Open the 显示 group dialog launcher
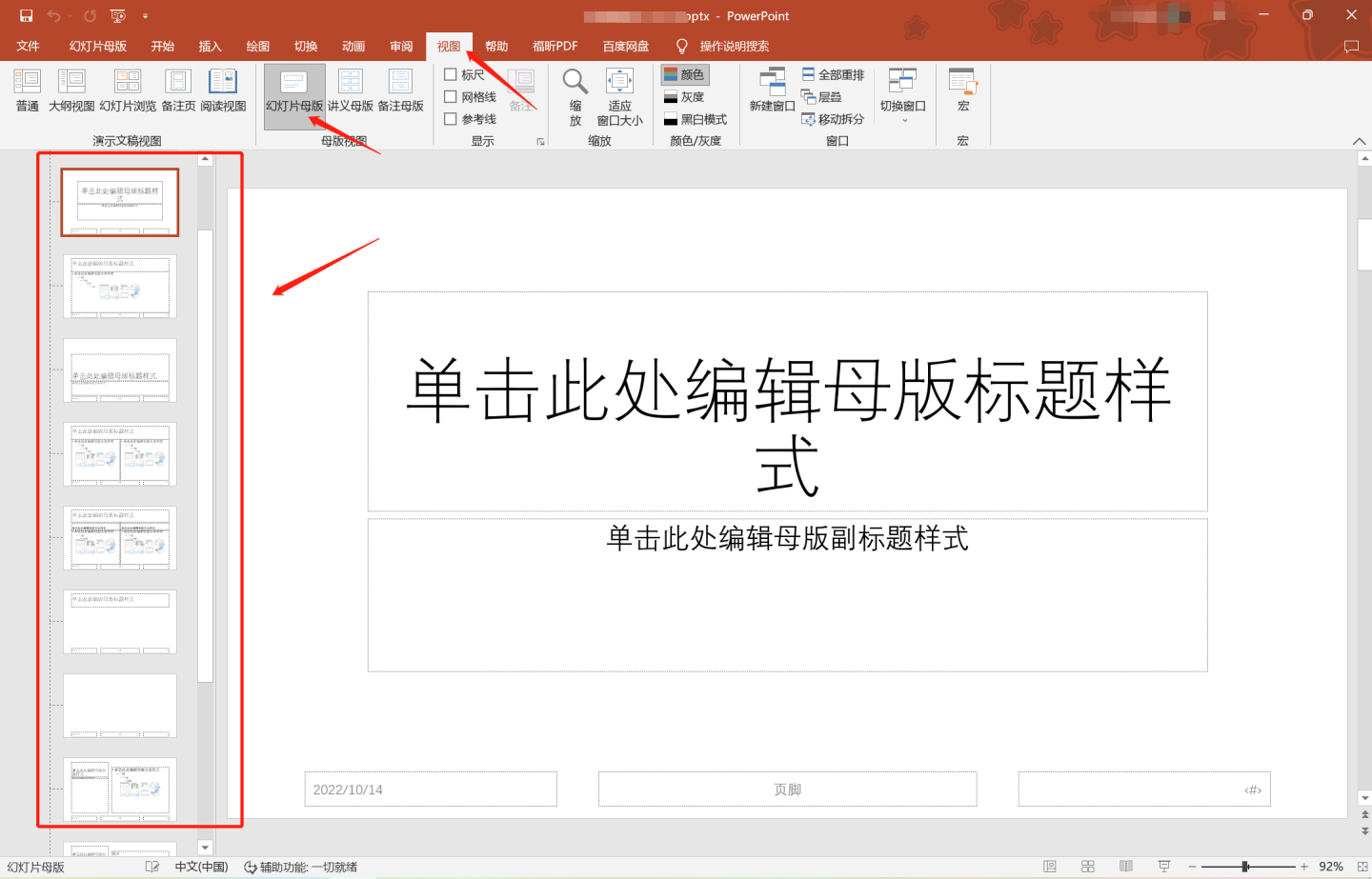This screenshot has height=879, width=1372. [540, 141]
